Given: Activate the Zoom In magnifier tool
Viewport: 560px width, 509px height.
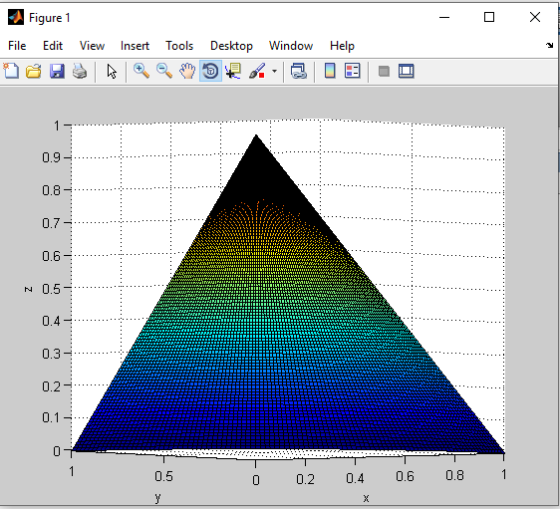Looking at the screenshot, I should pos(141,71).
